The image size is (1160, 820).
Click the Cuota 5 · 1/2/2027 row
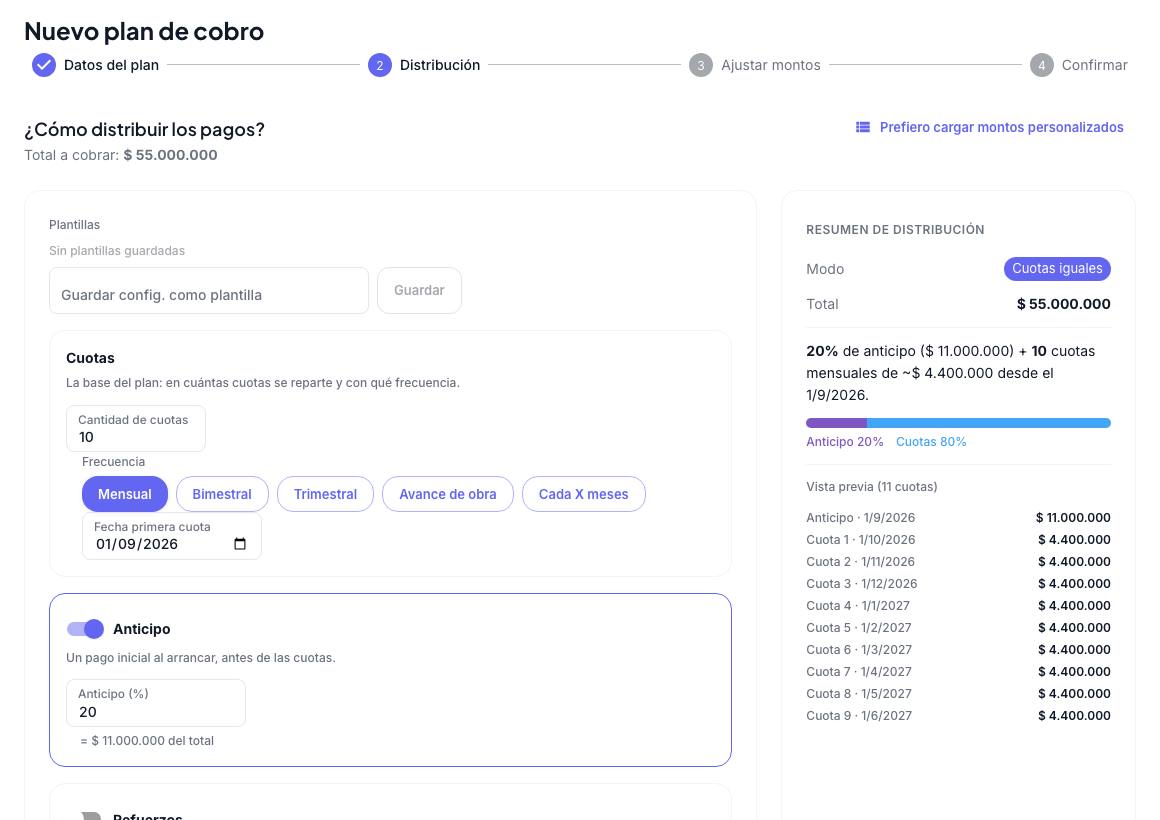pos(958,628)
